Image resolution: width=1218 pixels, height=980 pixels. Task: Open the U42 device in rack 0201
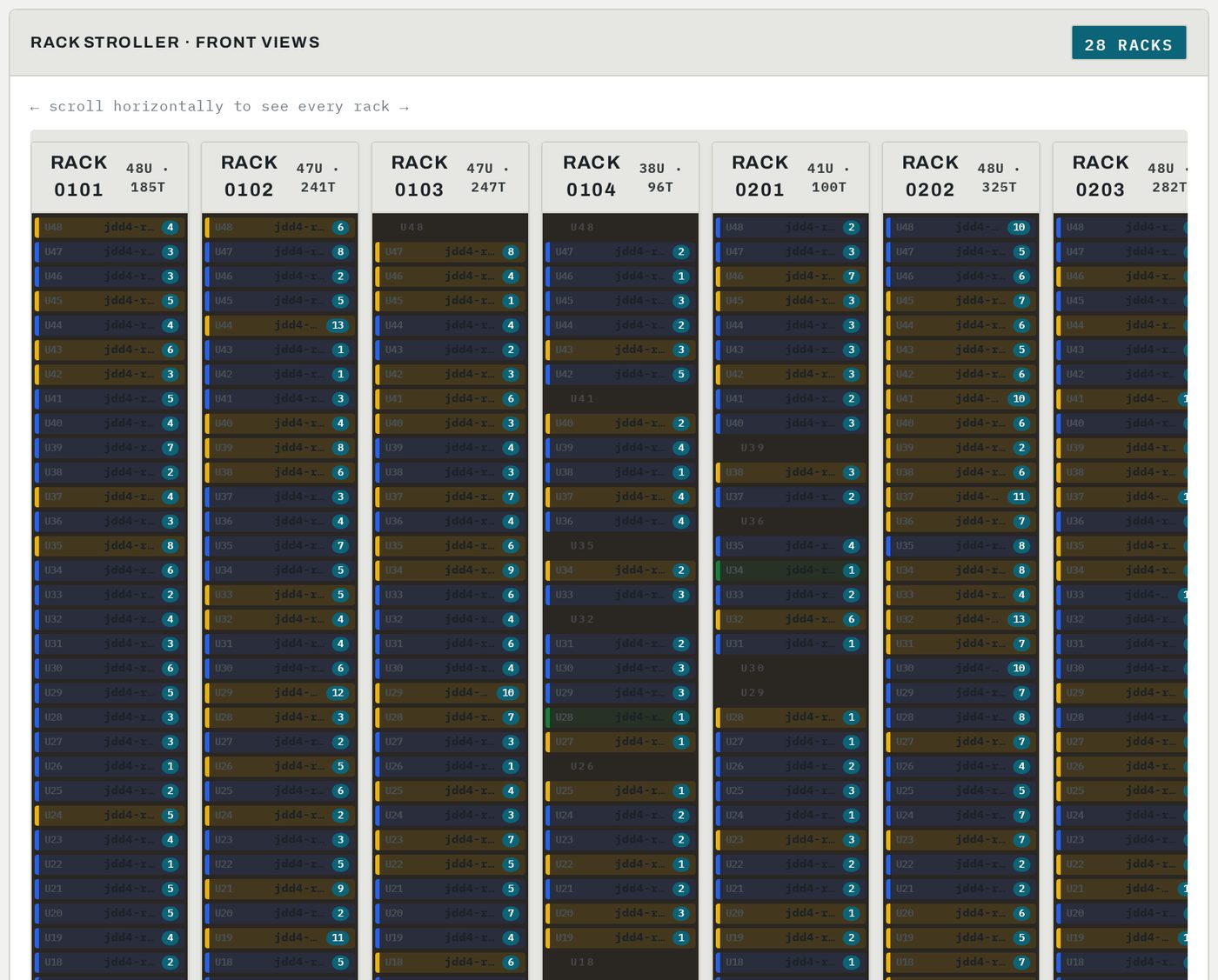click(x=791, y=375)
